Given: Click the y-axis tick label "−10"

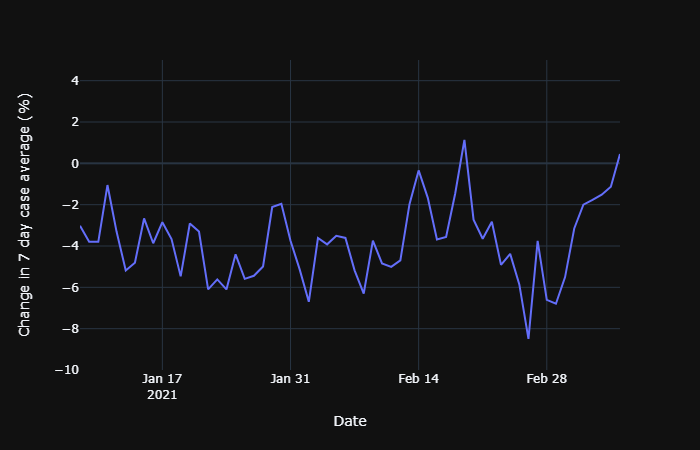Looking at the screenshot, I should coord(67,370).
